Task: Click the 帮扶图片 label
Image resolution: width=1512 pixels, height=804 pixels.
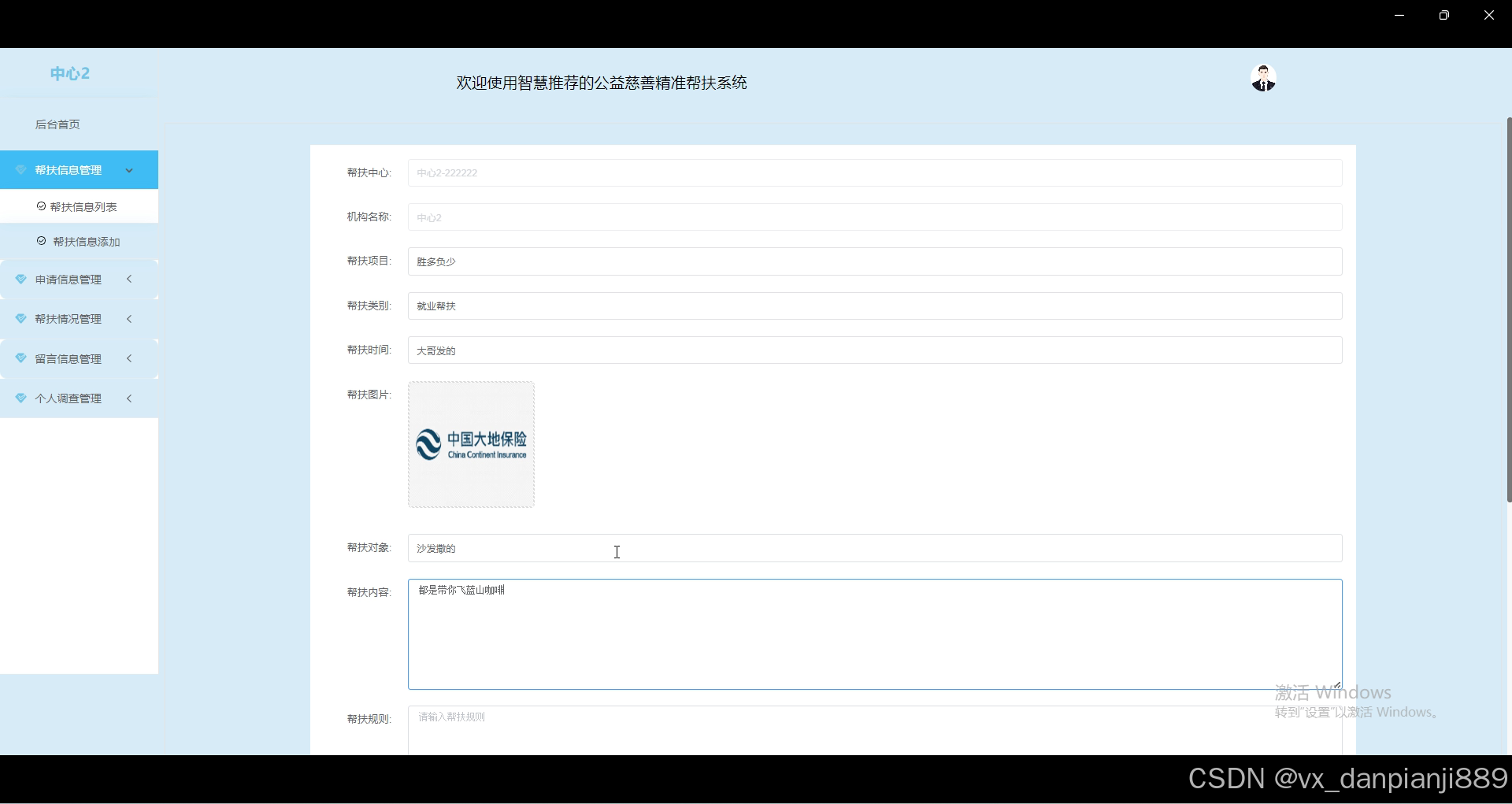Action: 369,395
